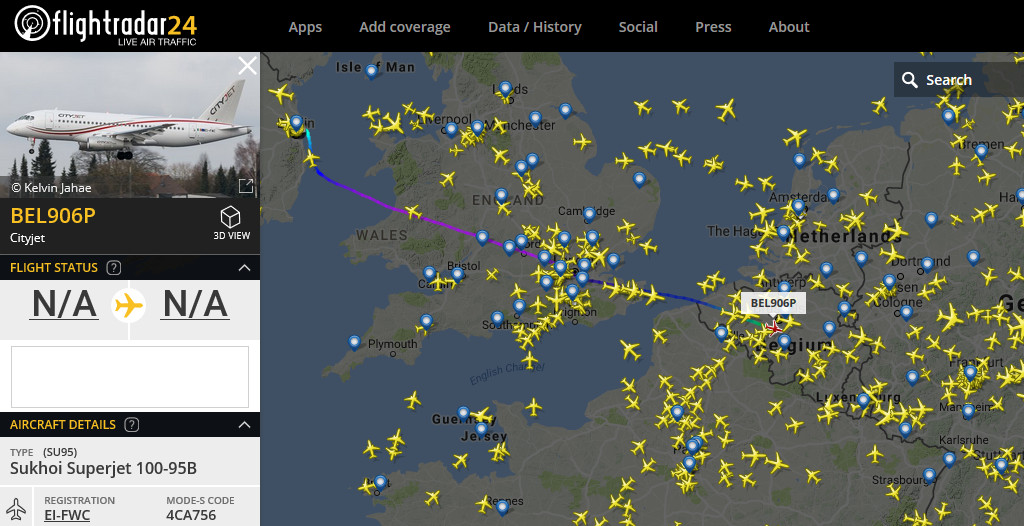Click the airport pin near Plymouth
1024x526 pixels.
[354, 342]
